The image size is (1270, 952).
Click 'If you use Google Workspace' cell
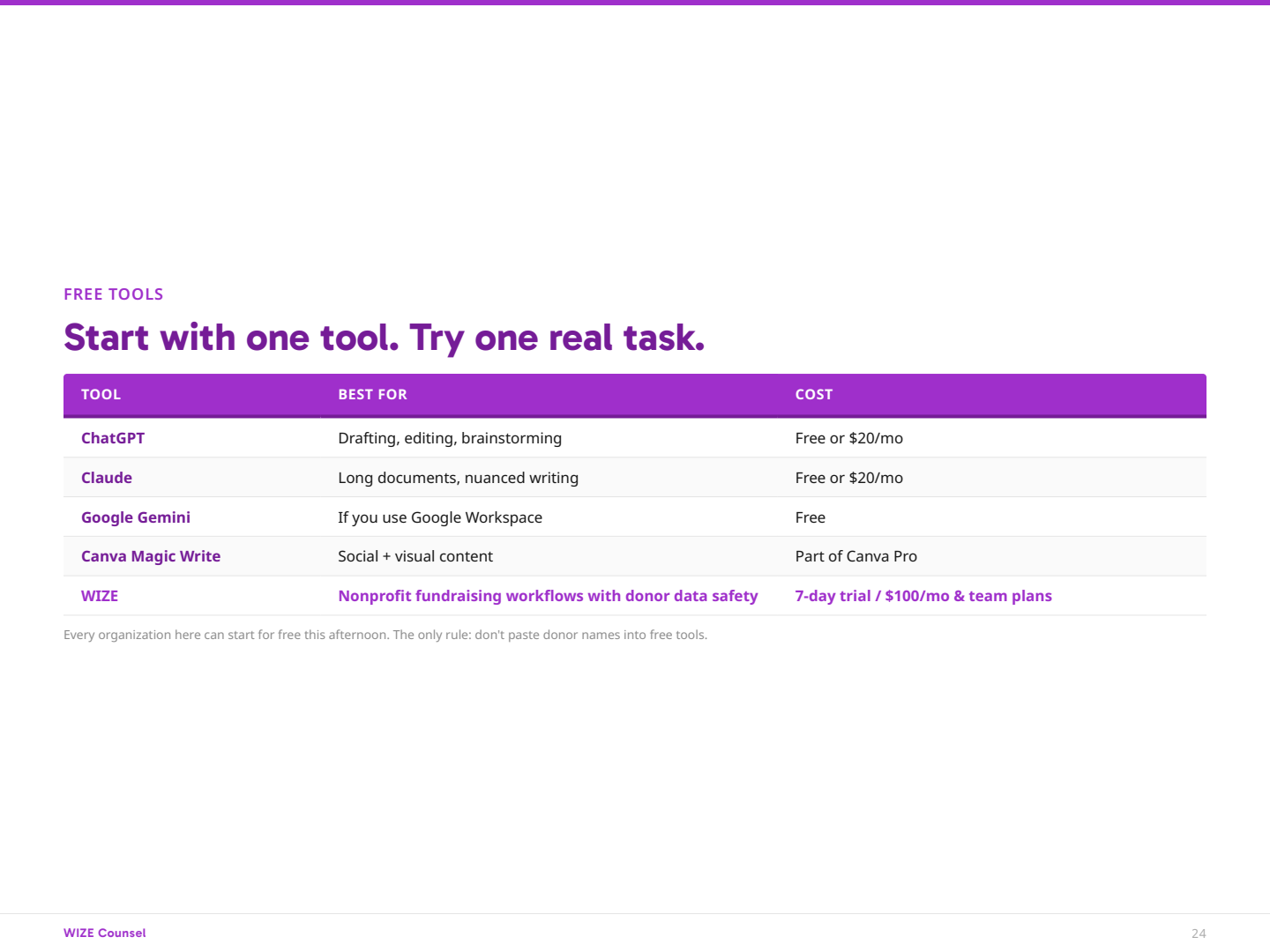coord(440,517)
